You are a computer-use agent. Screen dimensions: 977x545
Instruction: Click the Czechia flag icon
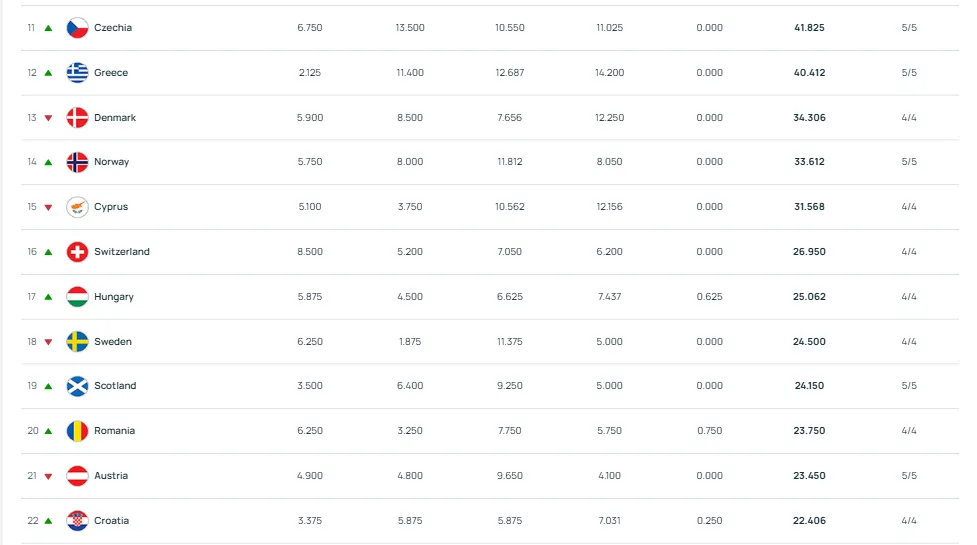(x=77, y=27)
